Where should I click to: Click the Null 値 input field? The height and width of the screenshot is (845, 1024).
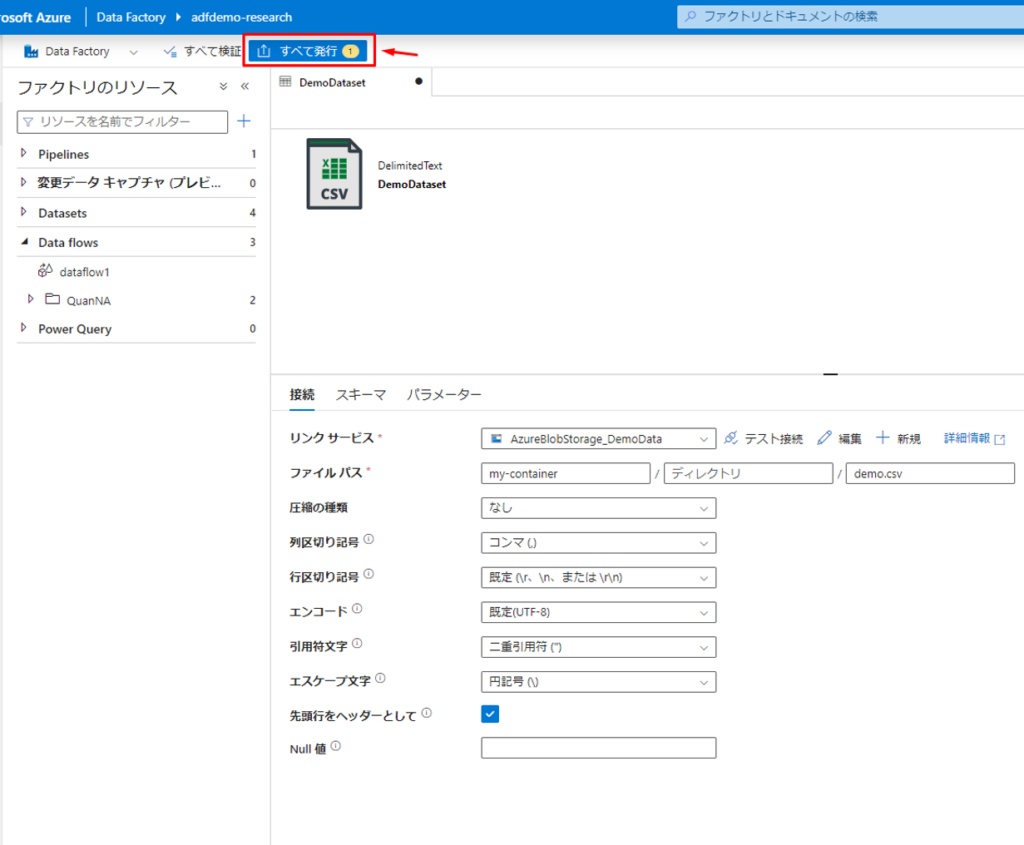[598, 748]
